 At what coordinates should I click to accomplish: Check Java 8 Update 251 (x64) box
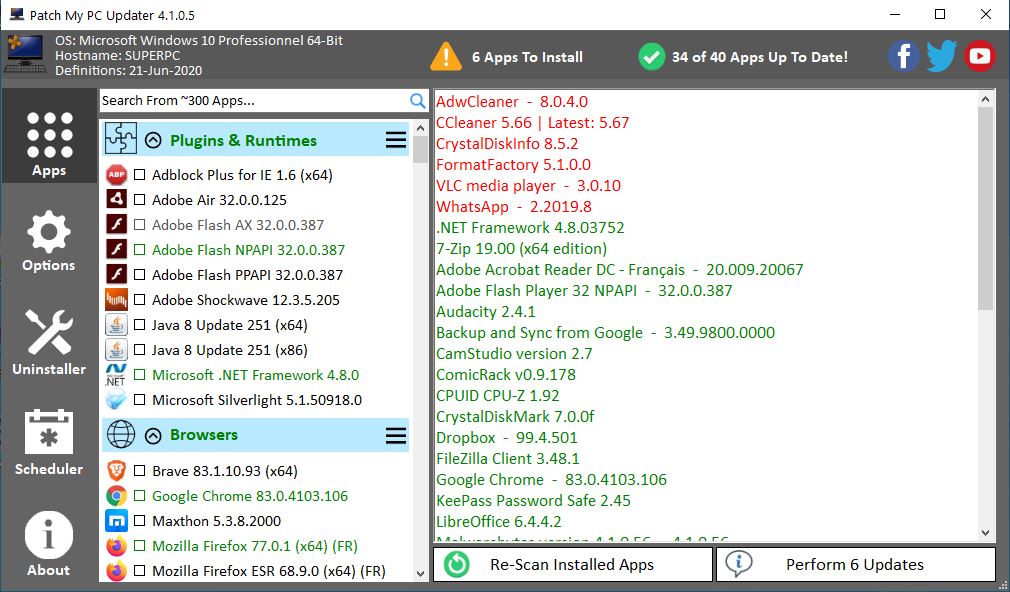point(139,325)
